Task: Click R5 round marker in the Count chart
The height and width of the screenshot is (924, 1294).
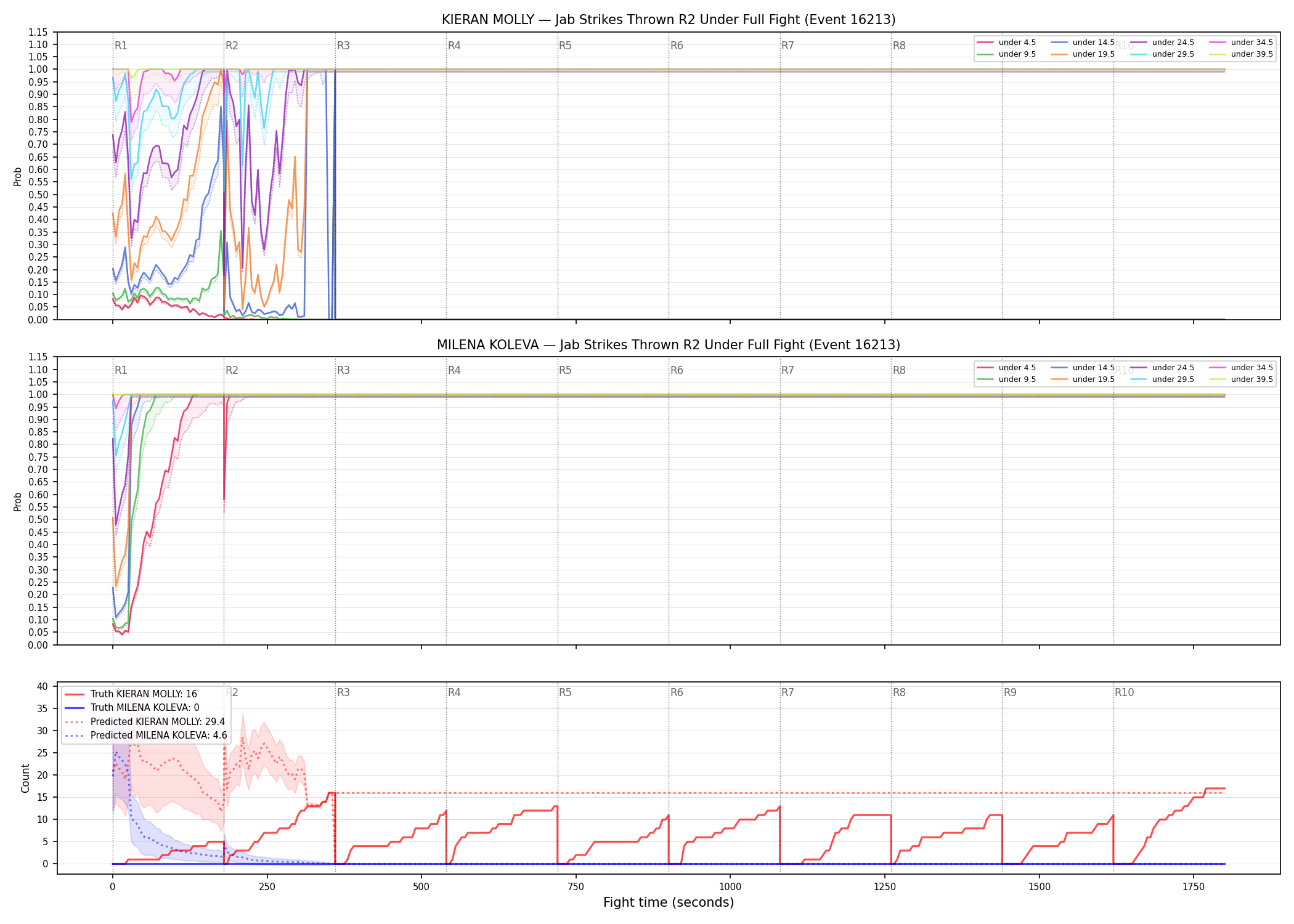Action: tap(565, 692)
